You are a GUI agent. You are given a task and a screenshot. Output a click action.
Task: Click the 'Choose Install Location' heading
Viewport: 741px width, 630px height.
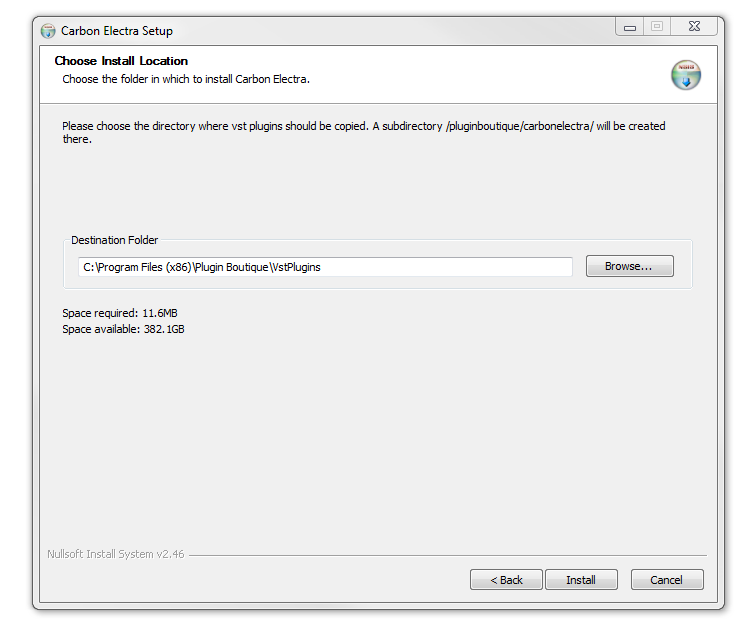(x=121, y=61)
